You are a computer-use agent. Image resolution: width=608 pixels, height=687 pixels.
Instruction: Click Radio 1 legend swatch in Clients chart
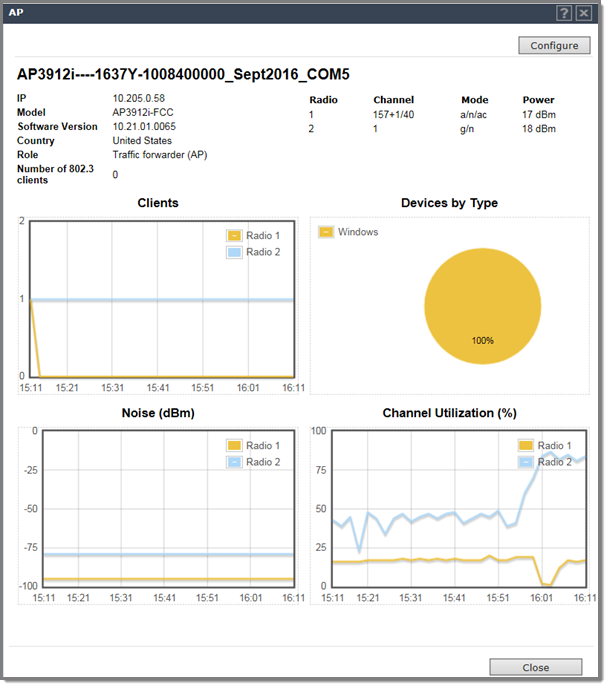pyautogui.click(x=234, y=237)
